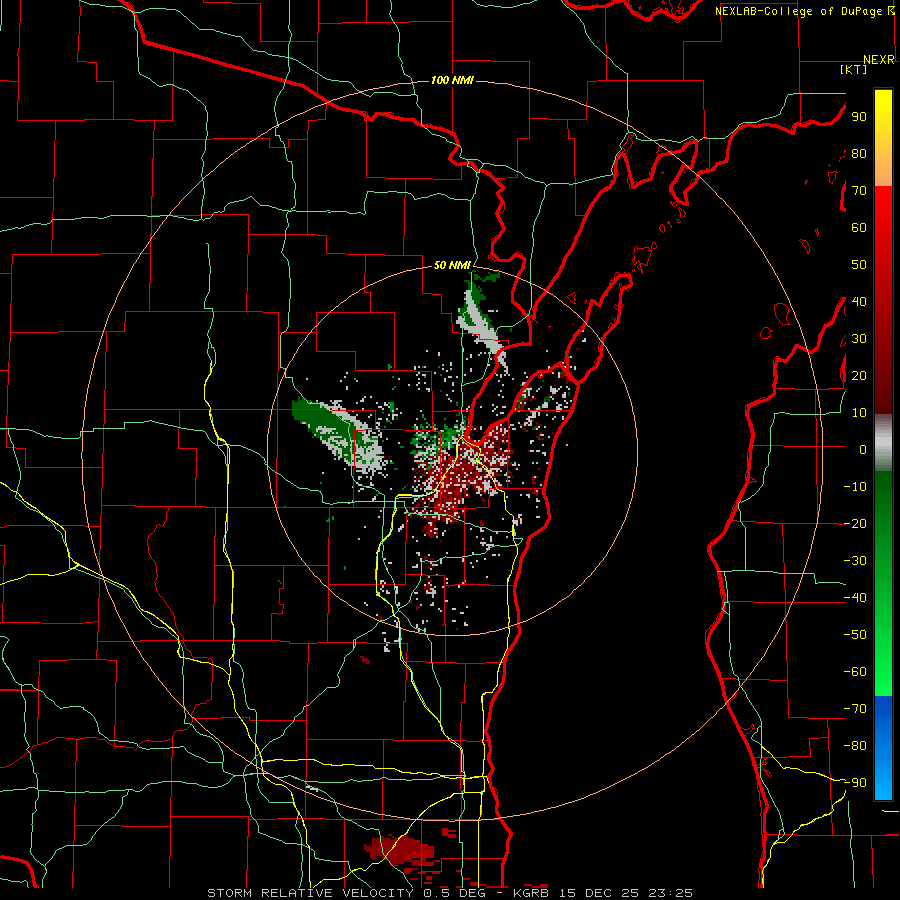Click the positive 60 scale value

coord(859,227)
